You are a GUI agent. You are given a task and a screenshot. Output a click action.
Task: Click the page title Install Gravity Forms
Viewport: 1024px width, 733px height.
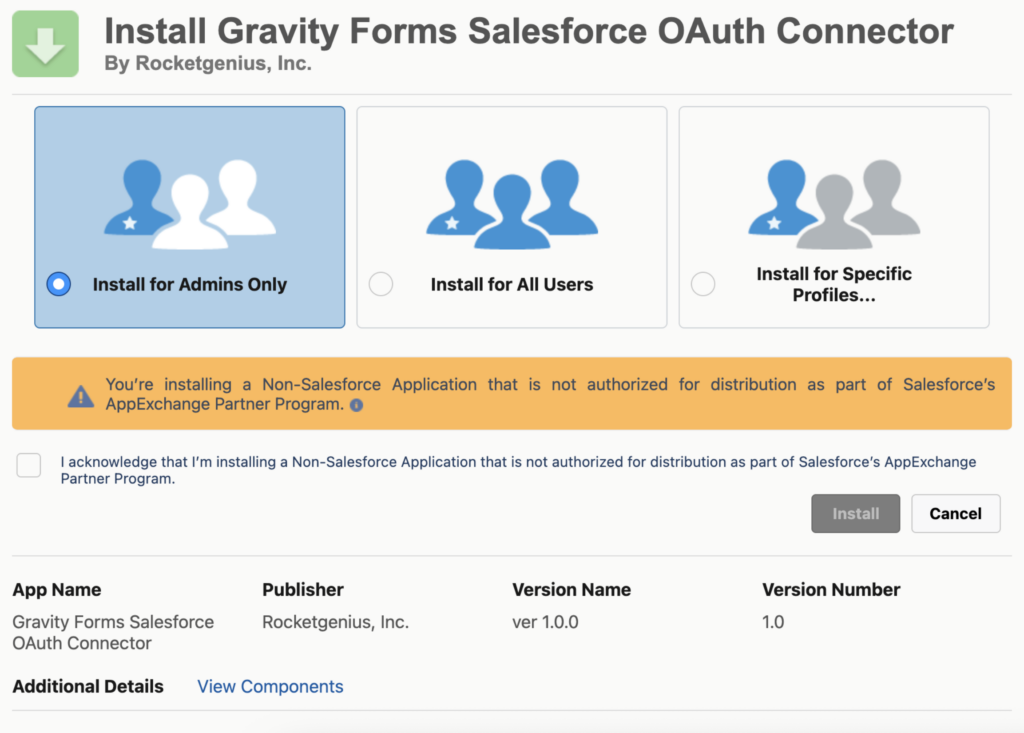pyautogui.click(x=529, y=31)
